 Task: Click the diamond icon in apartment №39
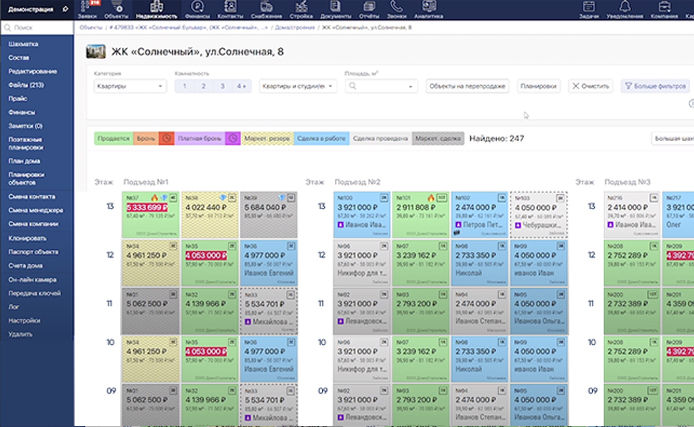[282, 198]
